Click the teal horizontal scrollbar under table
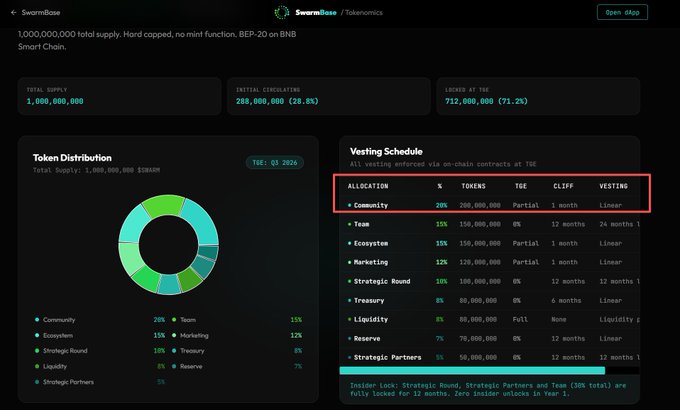The image size is (680, 410). [472, 371]
